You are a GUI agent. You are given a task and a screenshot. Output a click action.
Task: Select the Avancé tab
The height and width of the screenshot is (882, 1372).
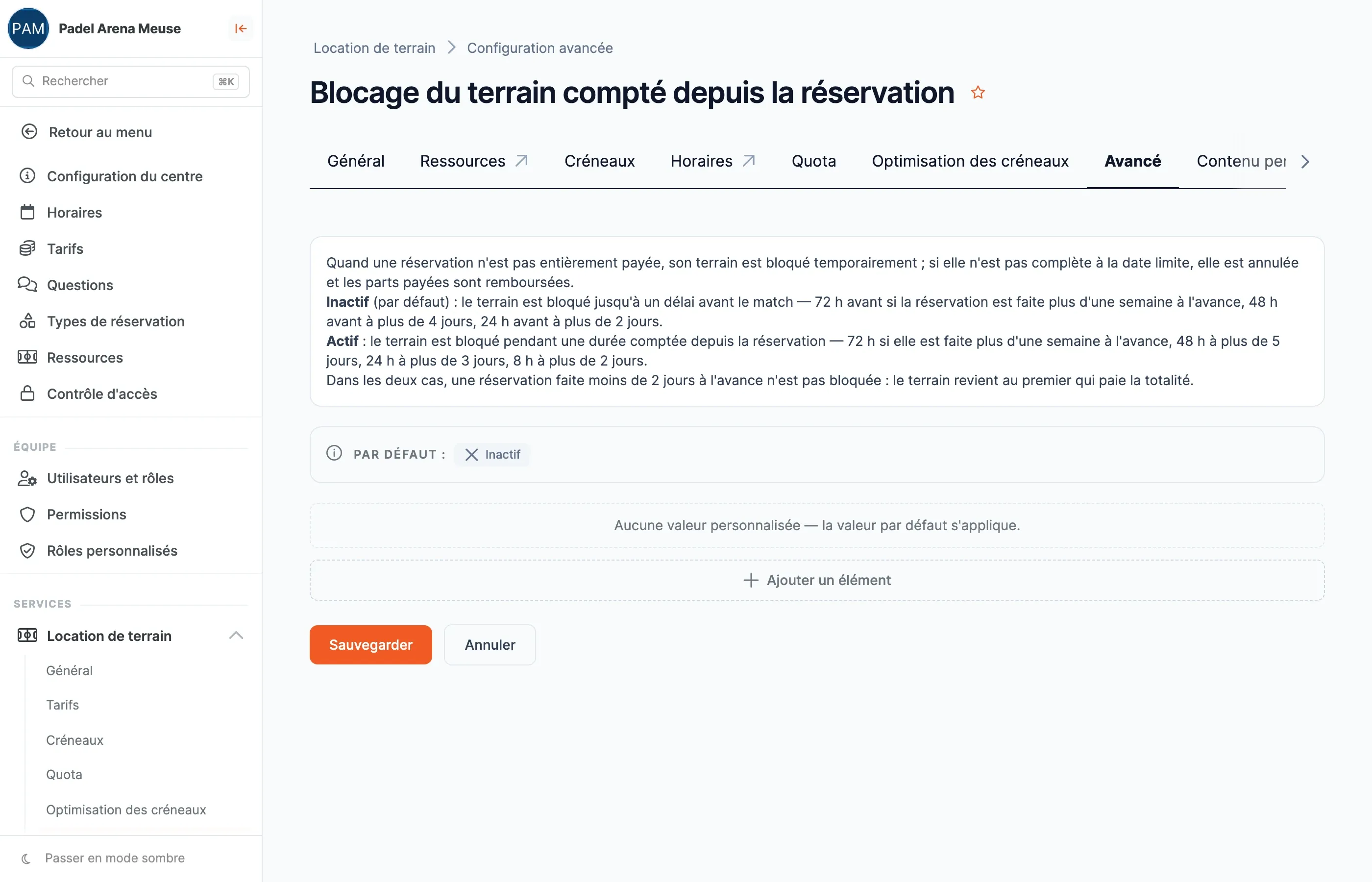pos(1133,161)
